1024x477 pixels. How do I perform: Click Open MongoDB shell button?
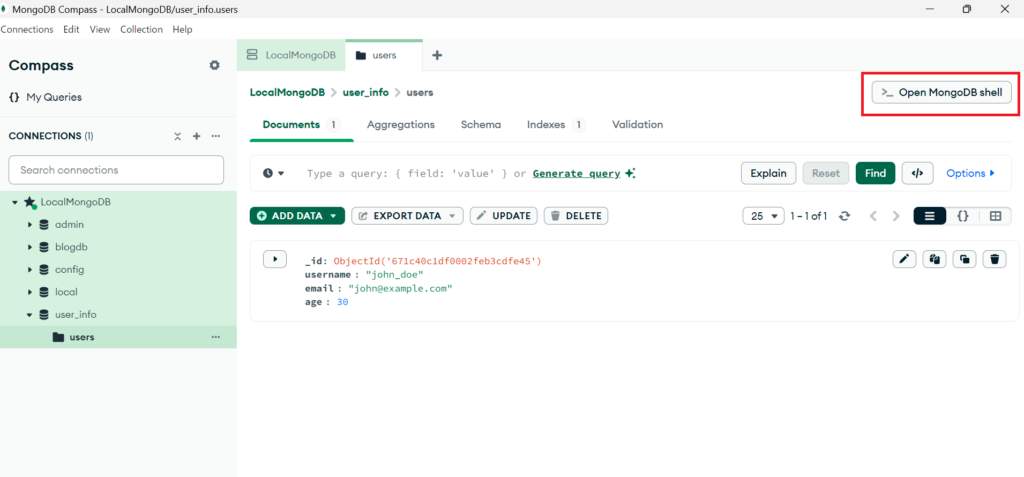click(942, 93)
